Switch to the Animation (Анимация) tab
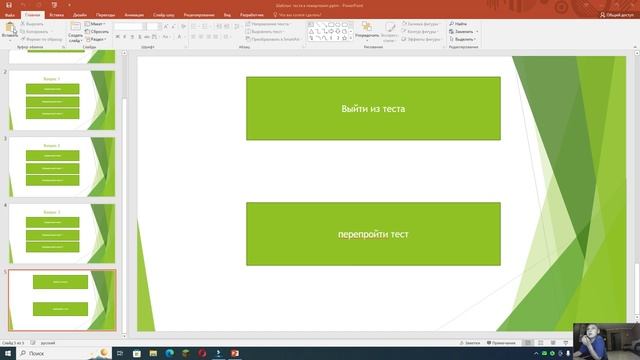Viewport: 640px width, 360px height. coord(134,15)
